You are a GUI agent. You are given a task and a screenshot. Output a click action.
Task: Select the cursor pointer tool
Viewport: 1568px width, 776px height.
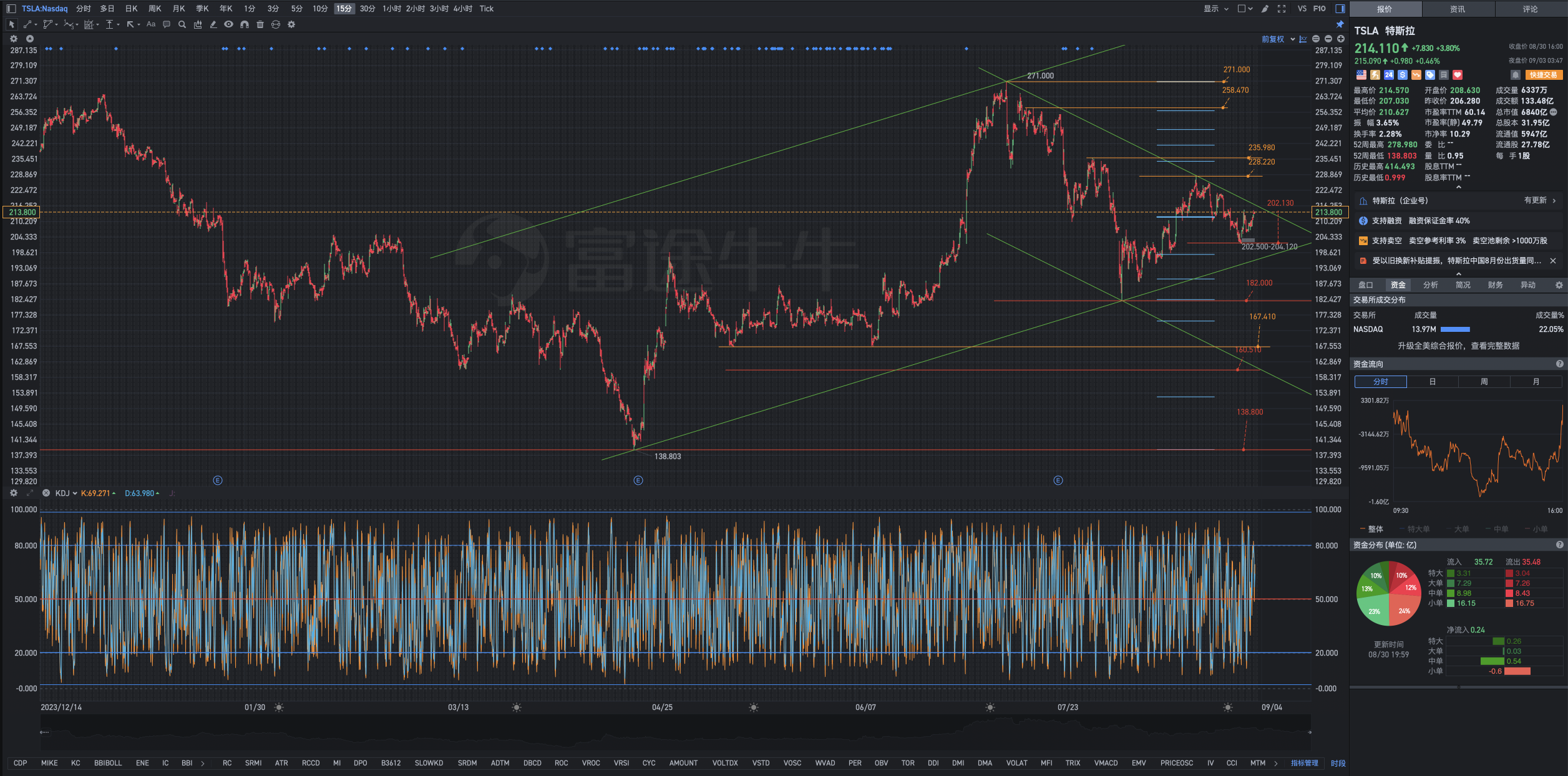[11, 24]
